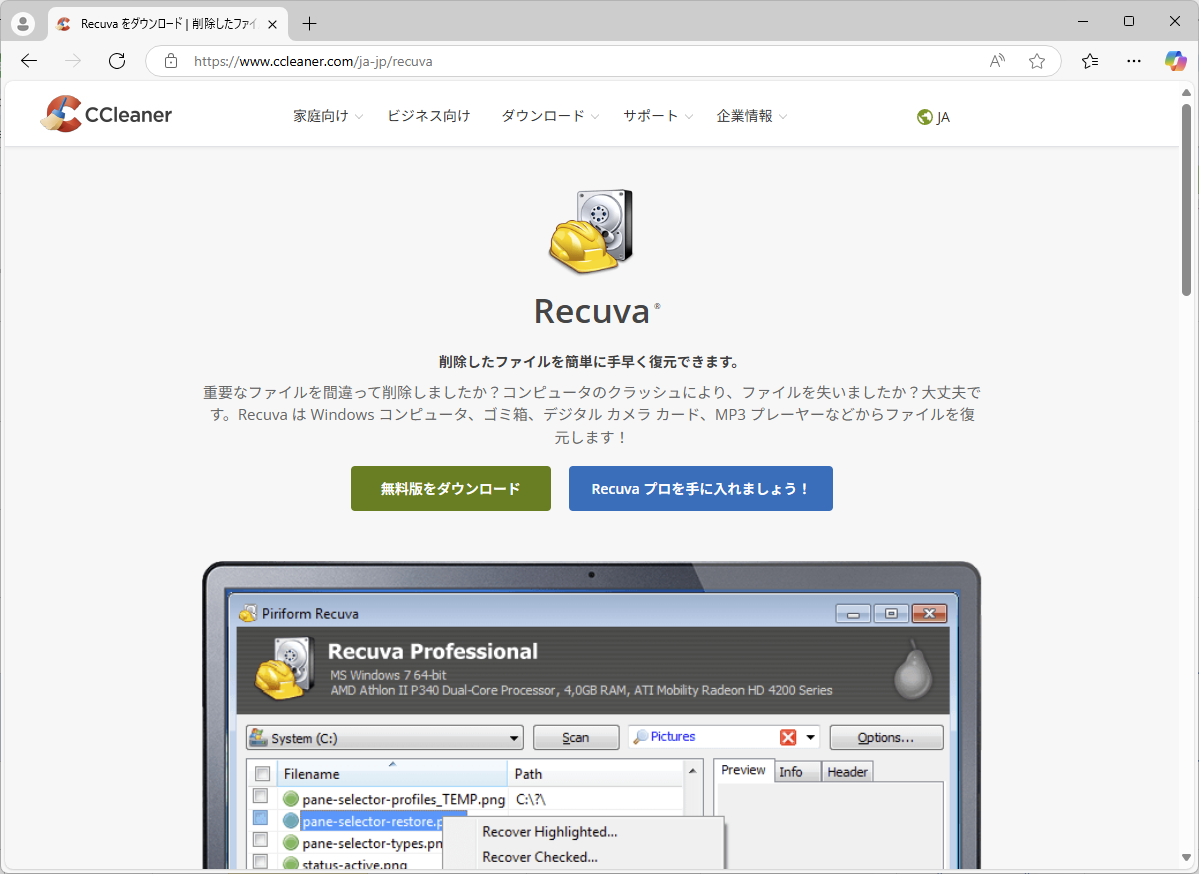
Task: Check box for status-active.png row
Action: tap(261, 862)
